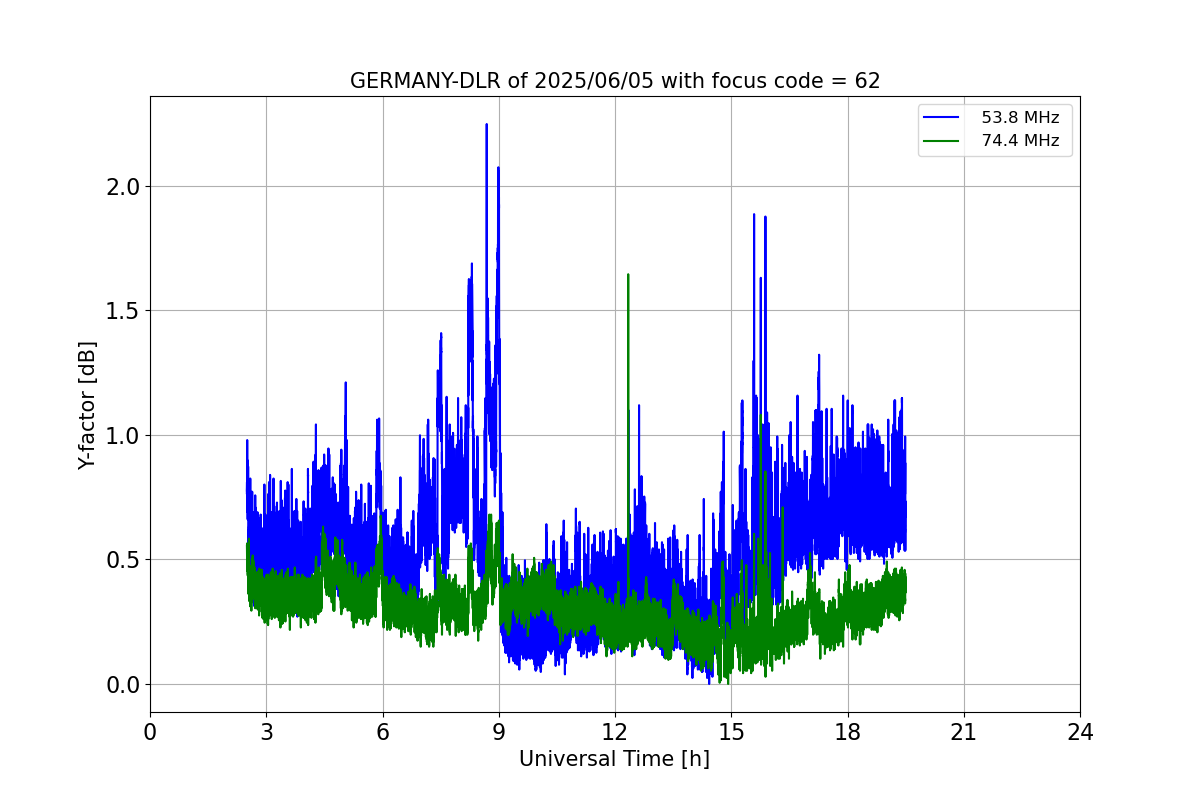The image size is (1200, 800).
Task: Click the y-axis tick label '1.0'
Action: click(124, 436)
